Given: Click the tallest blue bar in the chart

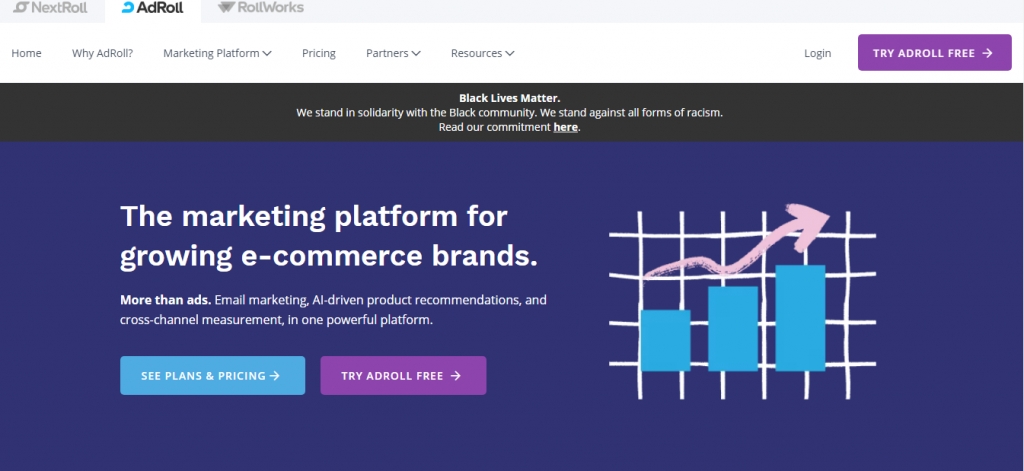Looking at the screenshot, I should [800, 317].
